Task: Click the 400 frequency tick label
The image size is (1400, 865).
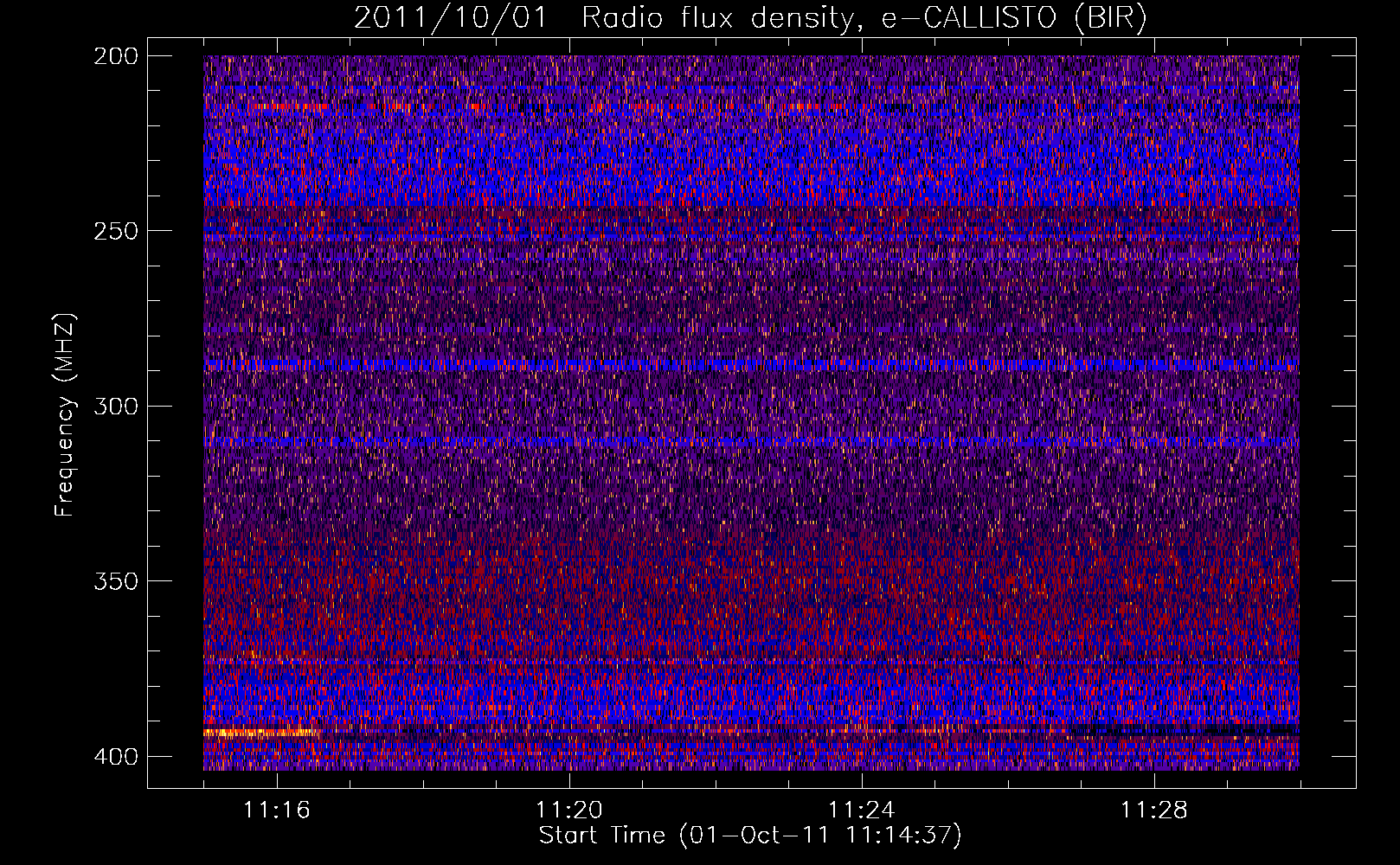Action: point(115,757)
